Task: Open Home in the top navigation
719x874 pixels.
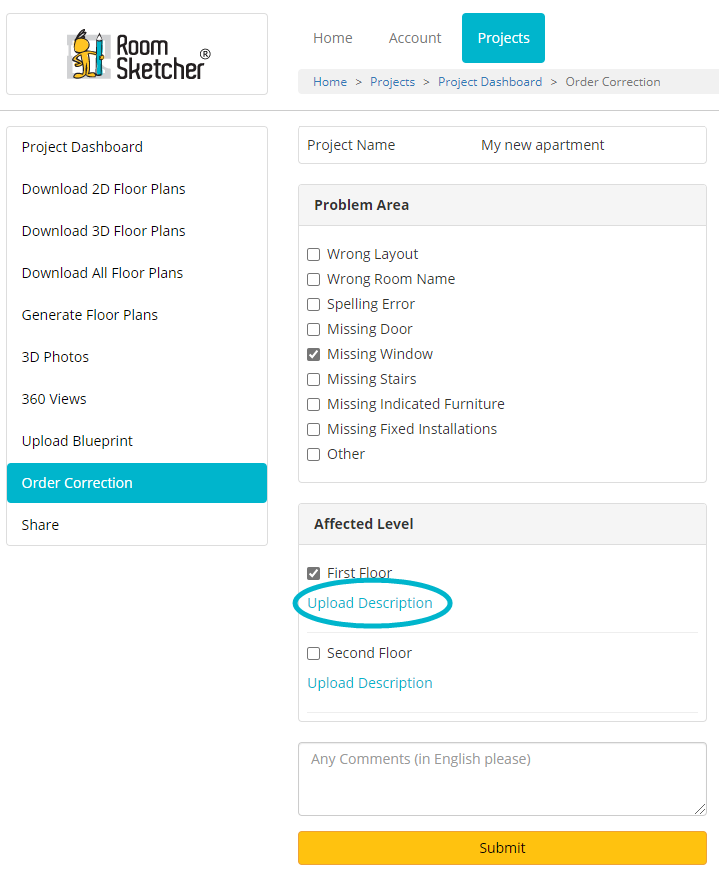Action: pos(333,38)
